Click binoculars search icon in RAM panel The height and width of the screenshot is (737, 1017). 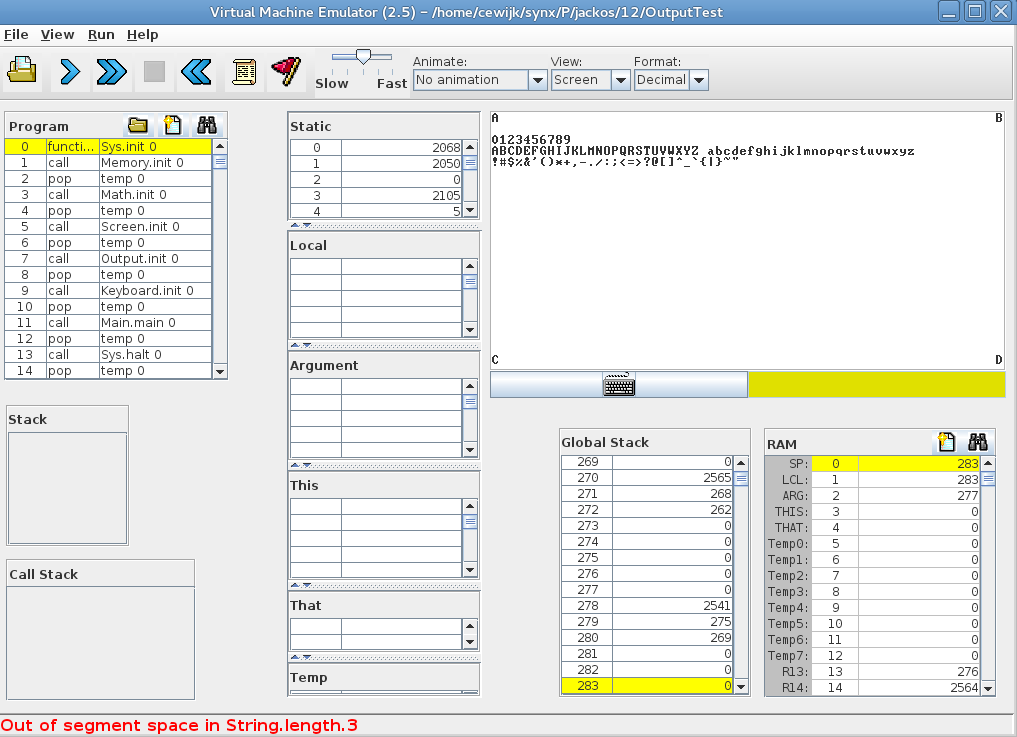coord(978,442)
